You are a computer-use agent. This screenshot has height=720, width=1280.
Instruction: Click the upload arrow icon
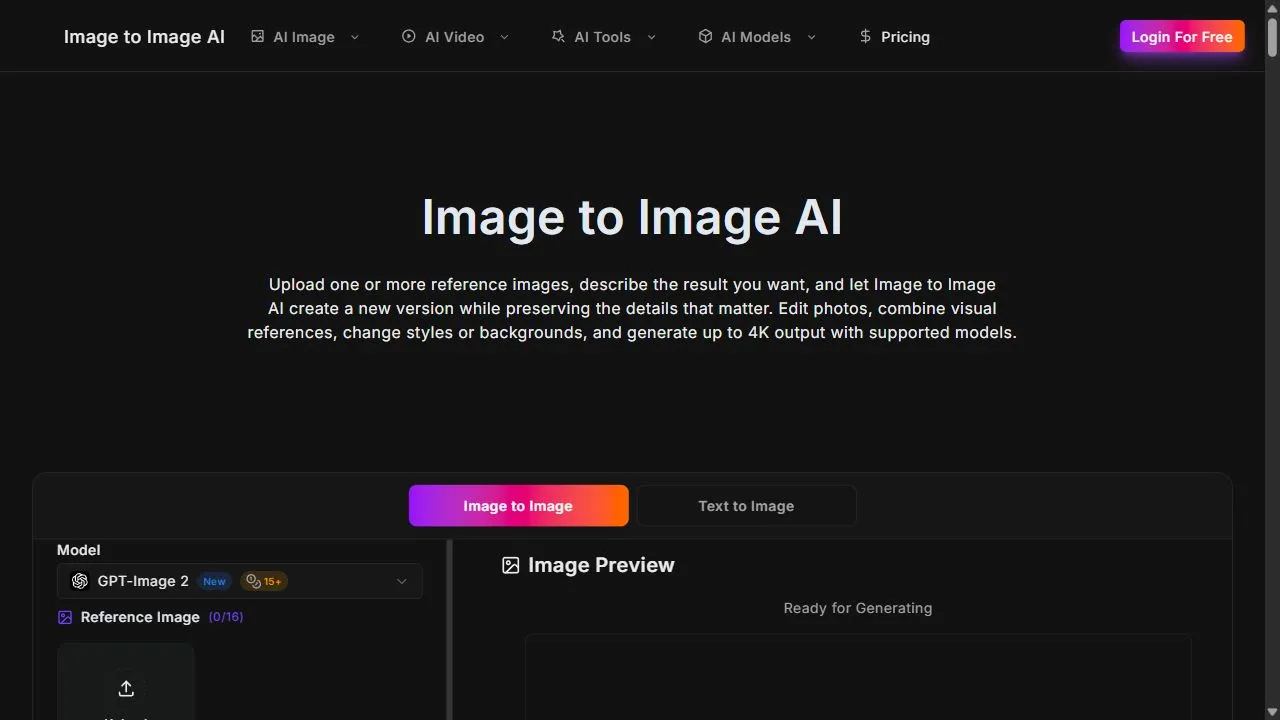point(126,688)
